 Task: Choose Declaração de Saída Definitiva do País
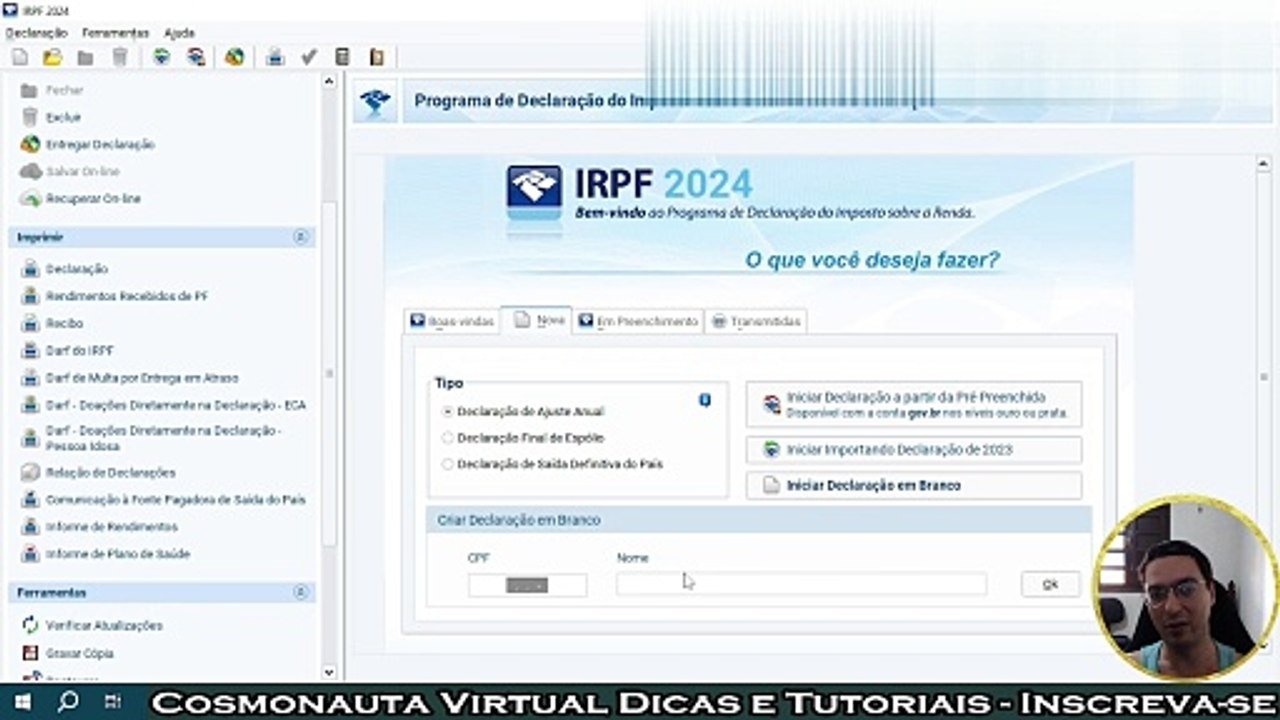[447, 464]
